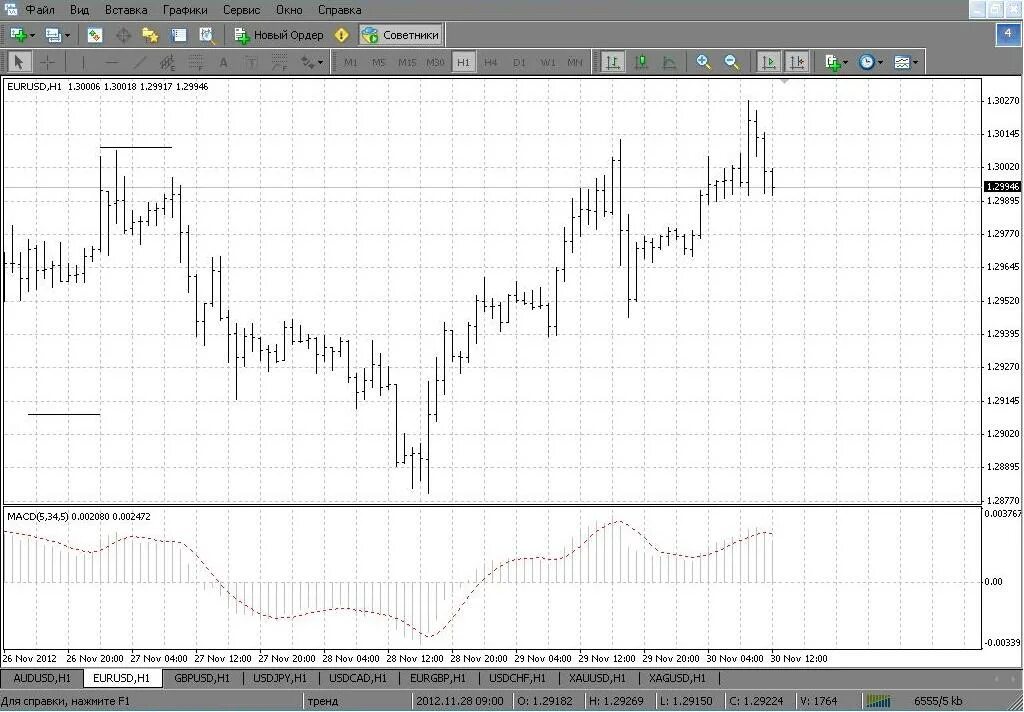Switch chart to Line Chart mode

pos(669,62)
